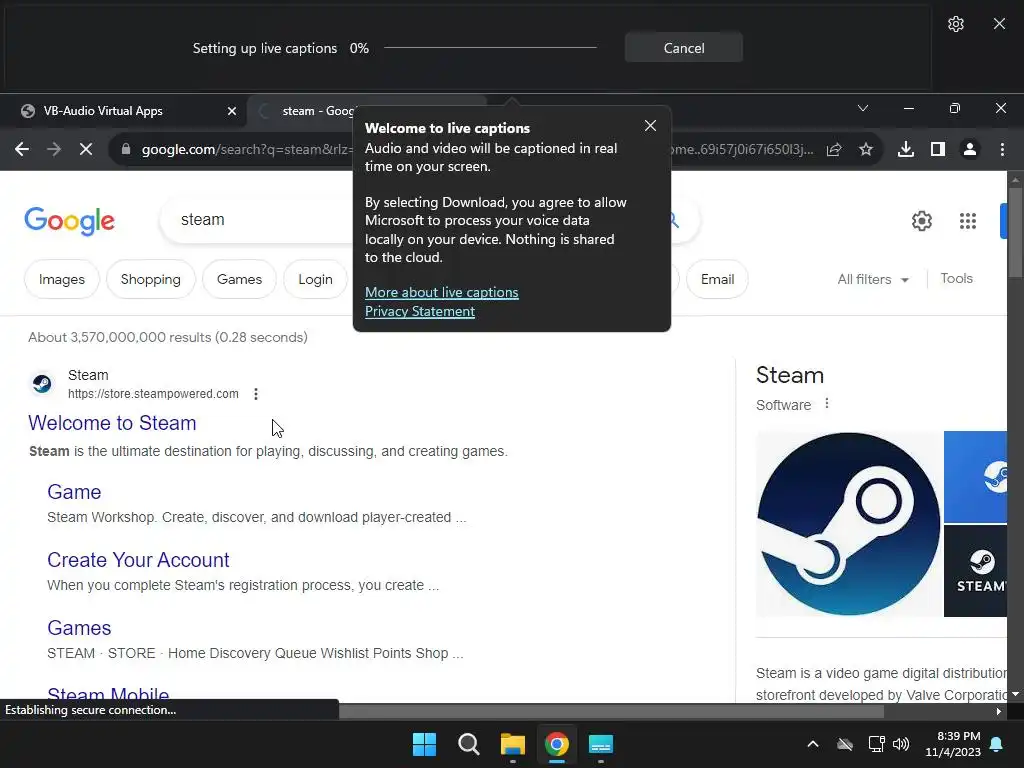Go forward in browser history
Image resolution: width=1024 pixels, height=768 pixels.
coord(54,150)
